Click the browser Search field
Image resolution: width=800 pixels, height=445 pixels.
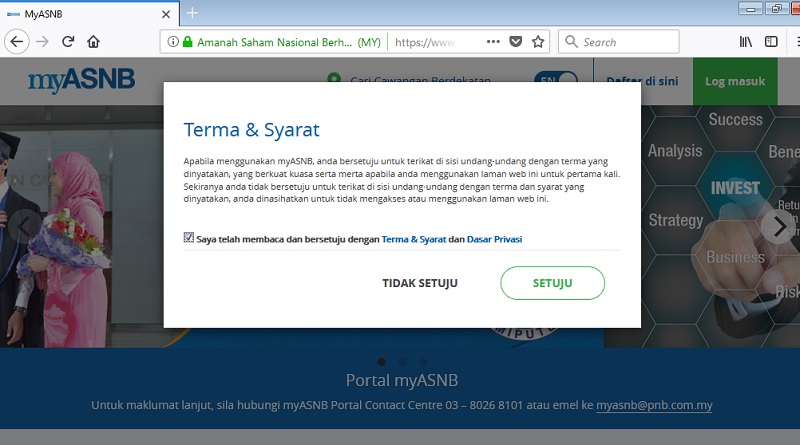(619, 42)
